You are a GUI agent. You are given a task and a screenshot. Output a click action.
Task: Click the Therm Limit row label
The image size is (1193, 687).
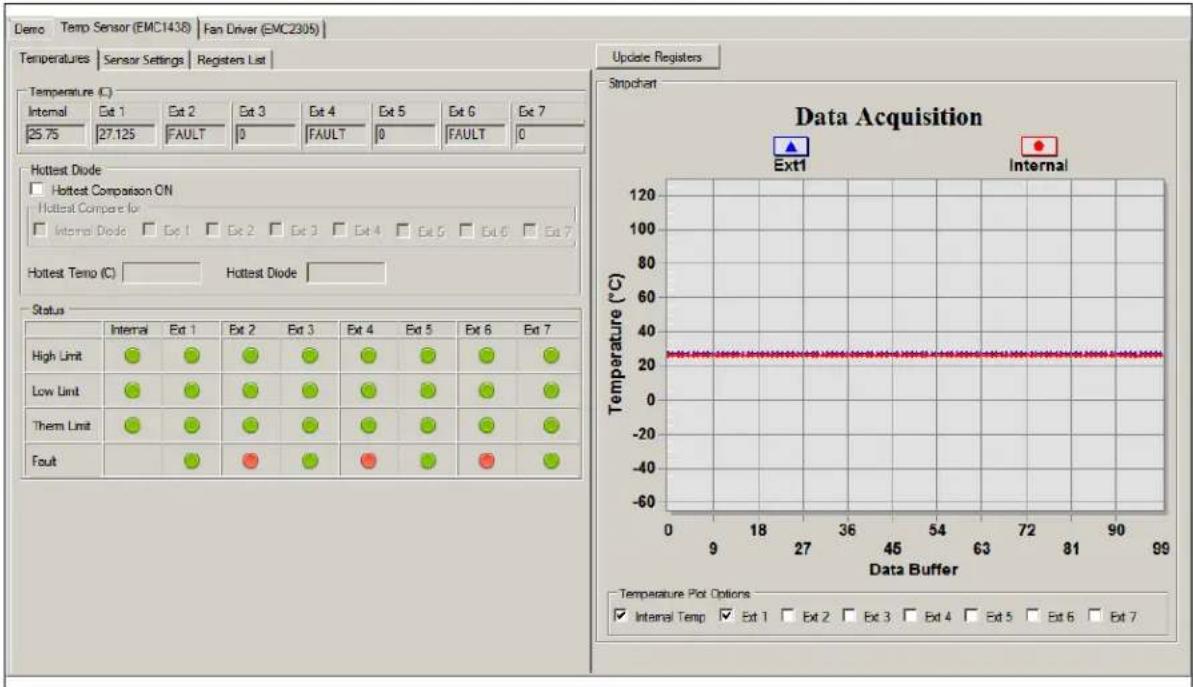(61, 426)
